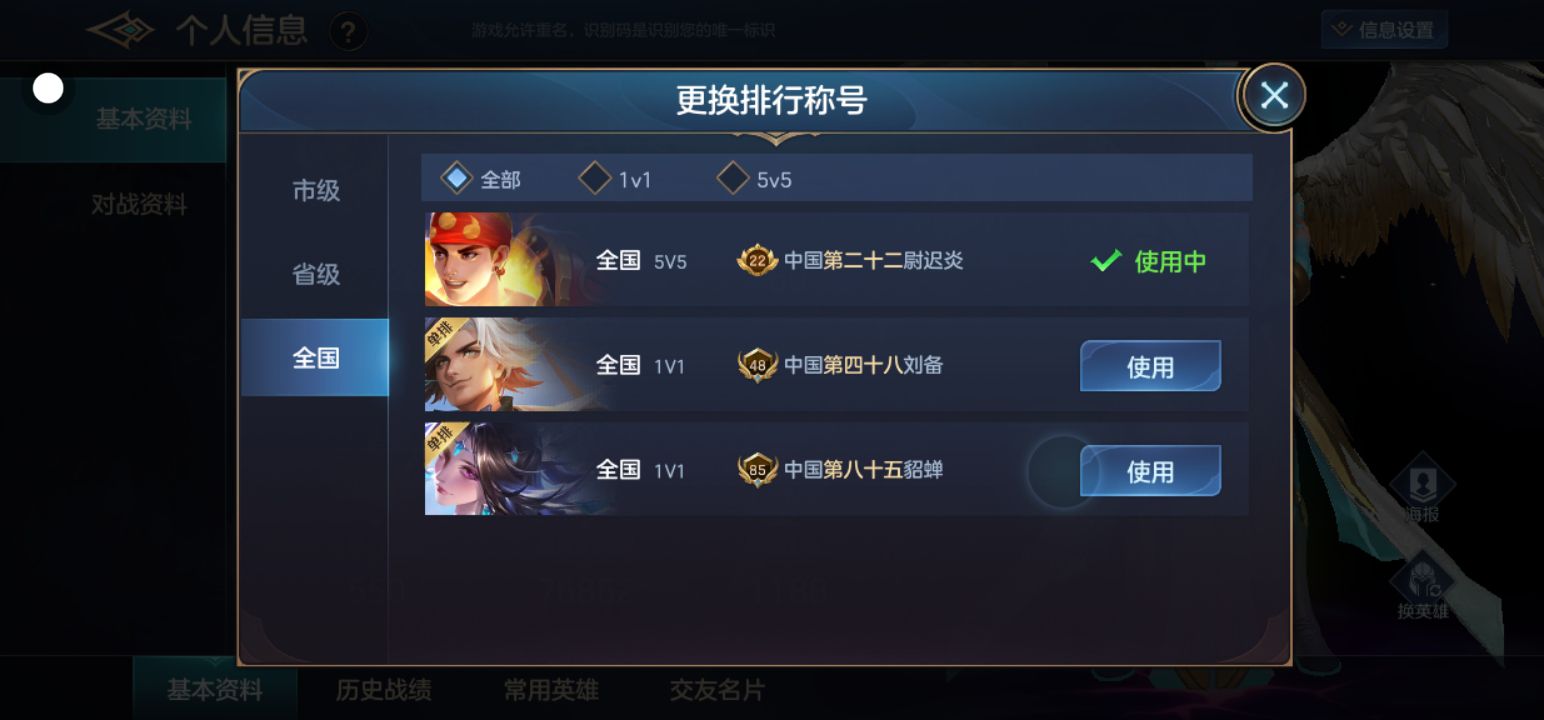
Task: Use the 中国第八十五貂蝉 title
Action: point(1150,471)
